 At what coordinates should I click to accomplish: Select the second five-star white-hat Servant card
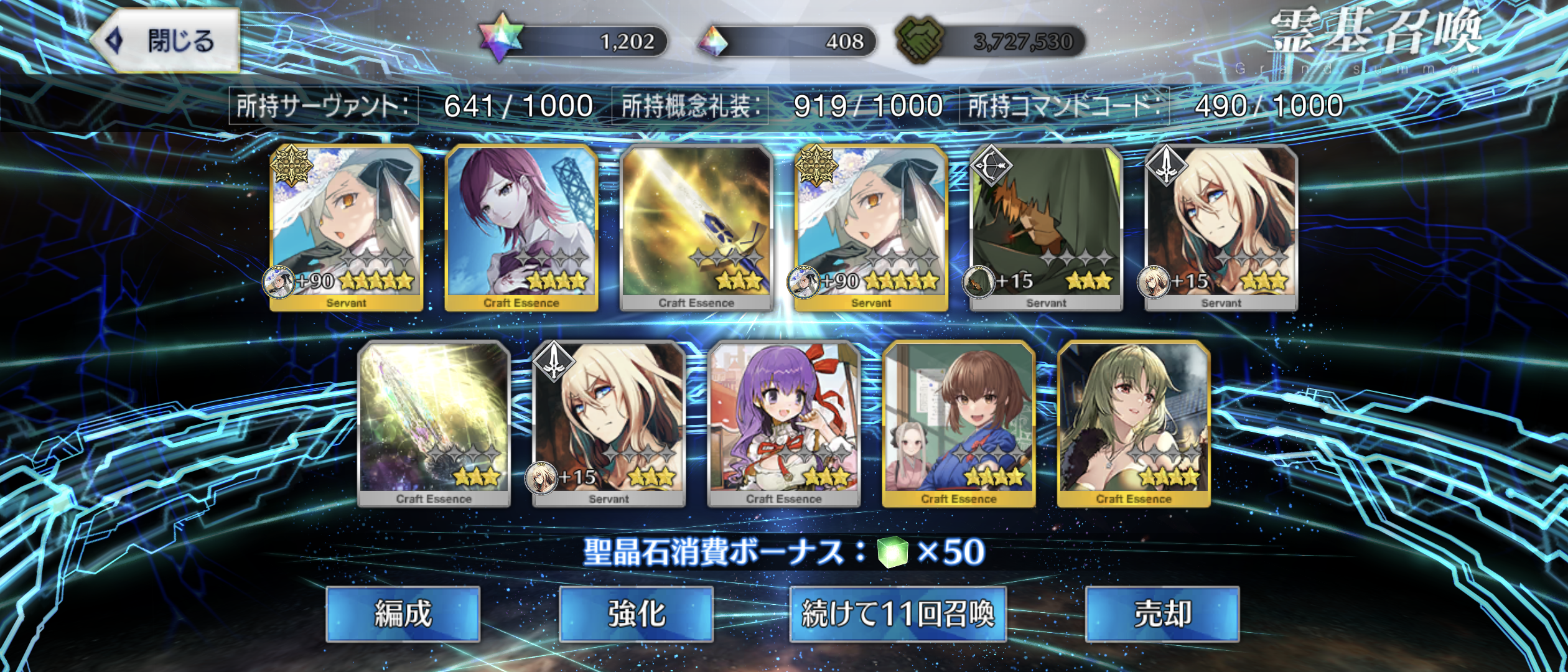[871, 228]
